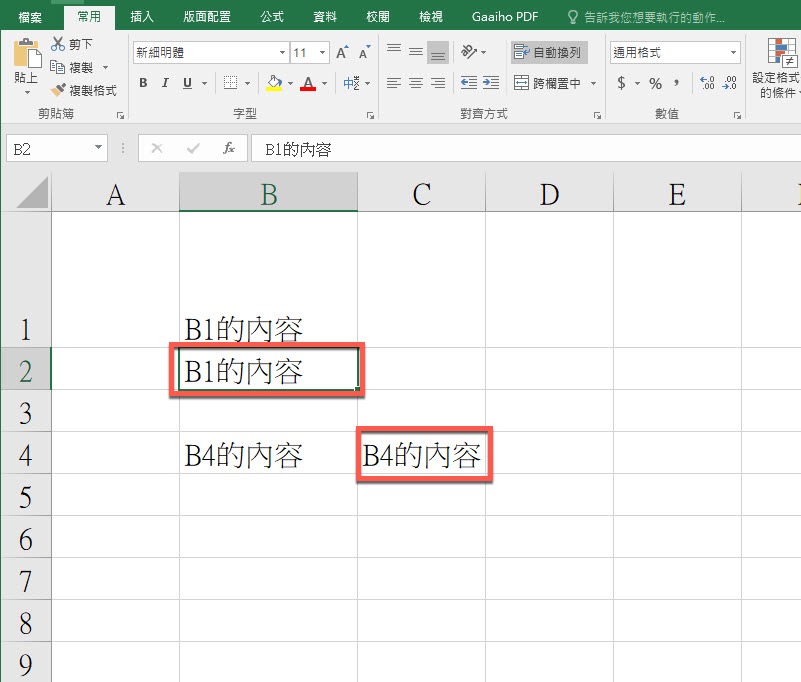Click the decrease decimal icon
Viewport: 801px width, 682px height.
729,83
